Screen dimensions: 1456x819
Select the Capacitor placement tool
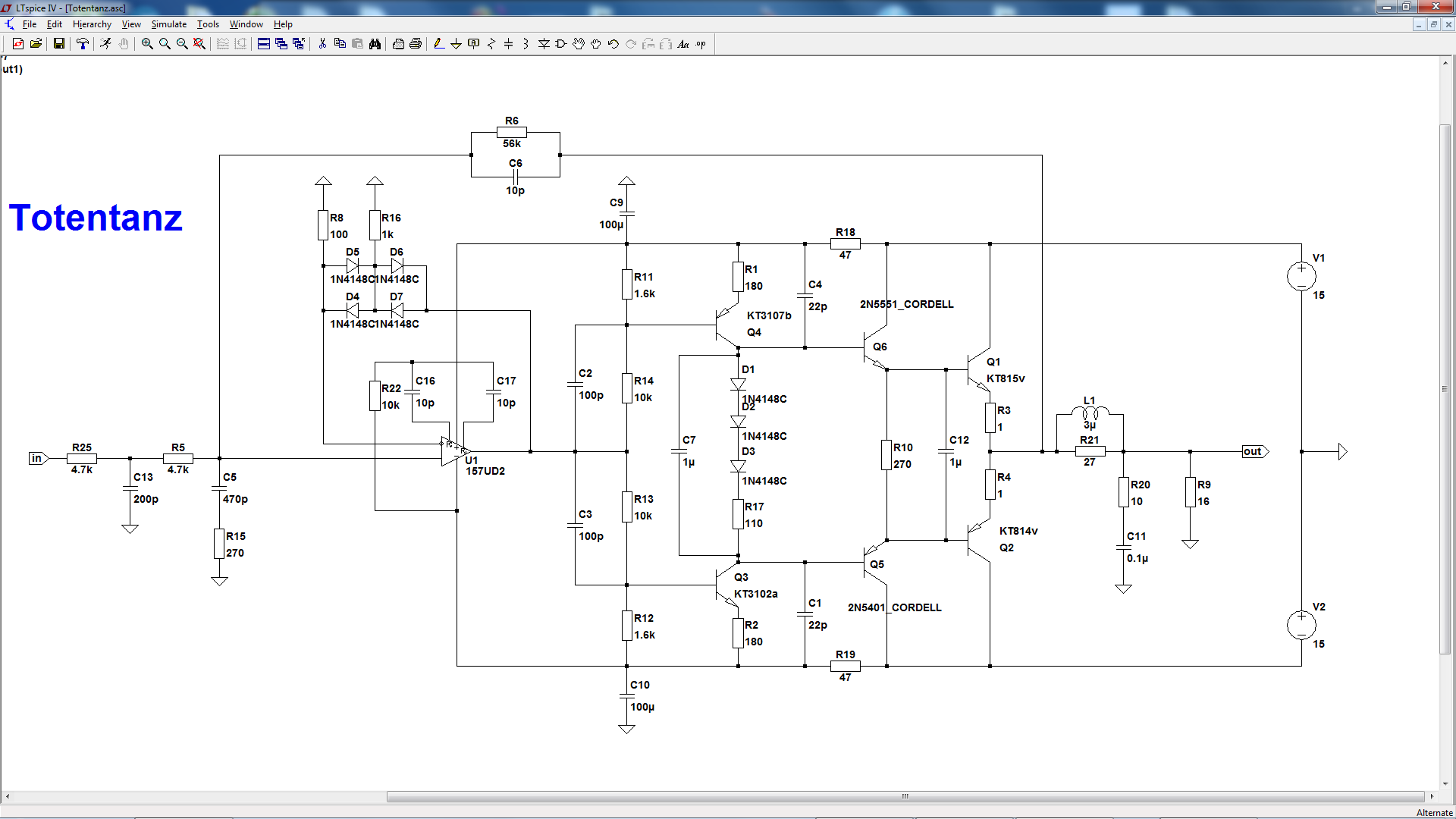pos(508,44)
